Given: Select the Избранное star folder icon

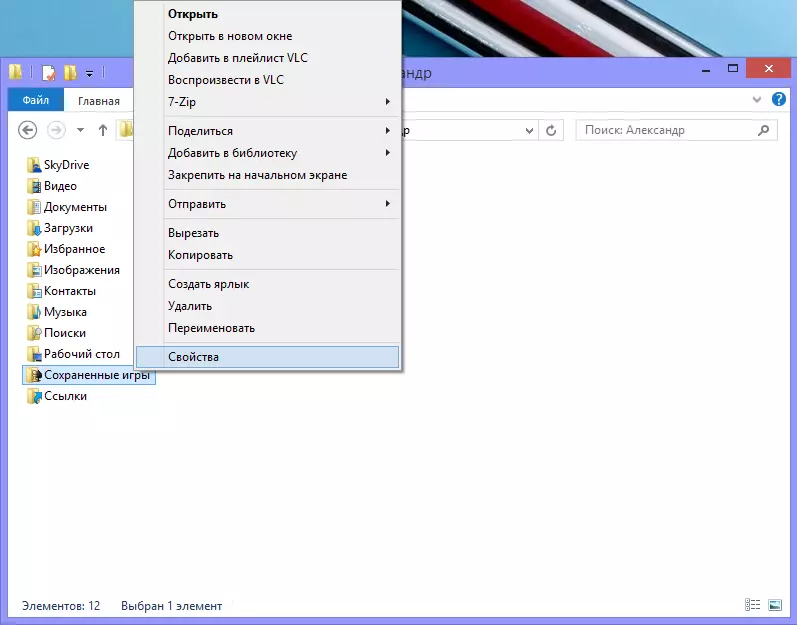Looking at the screenshot, I should [34, 249].
